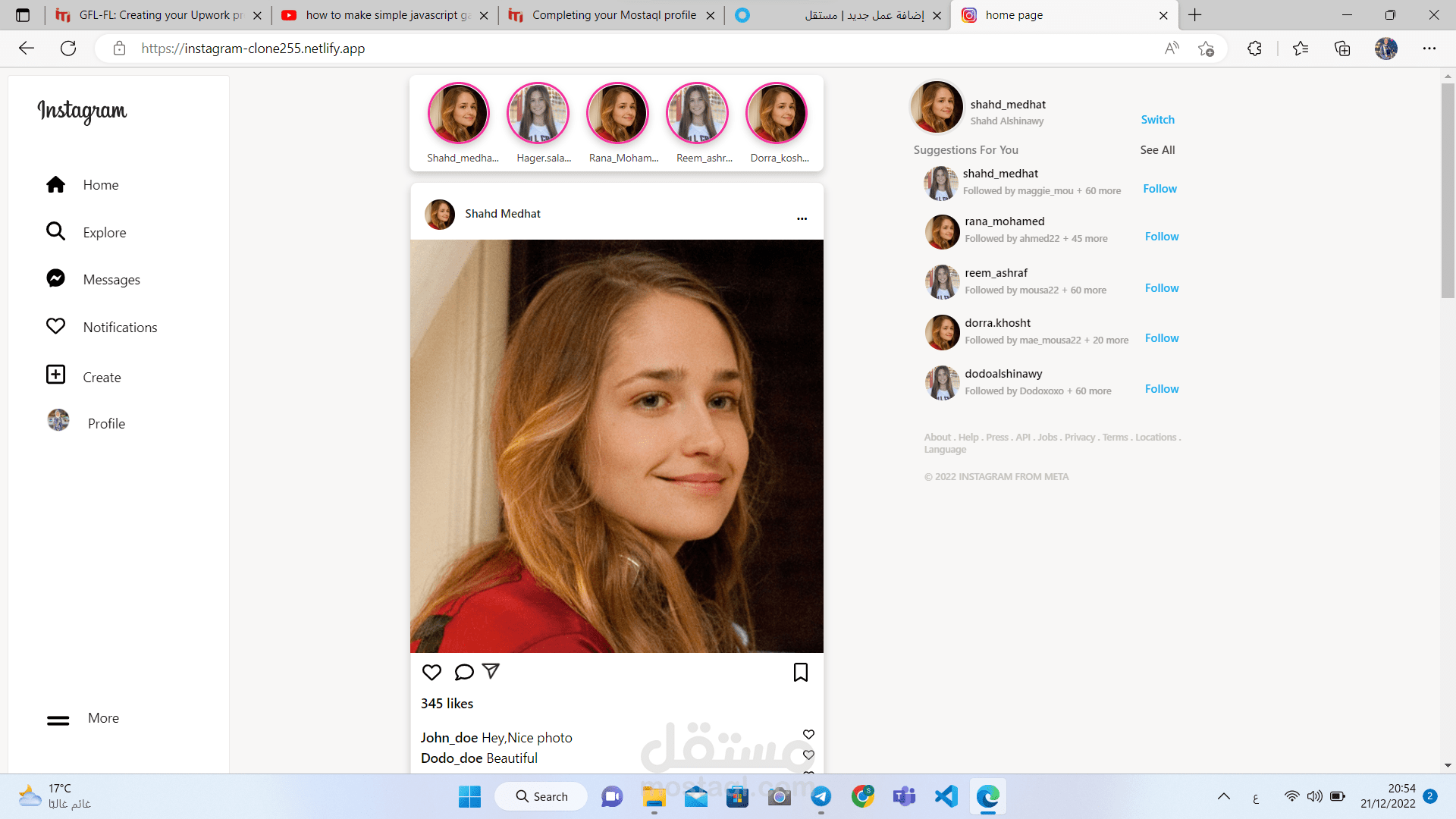The width and height of the screenshot is (1456, 819).
Task: Open Visual Studio Code from the taskbar
Action: coord(946,796)
